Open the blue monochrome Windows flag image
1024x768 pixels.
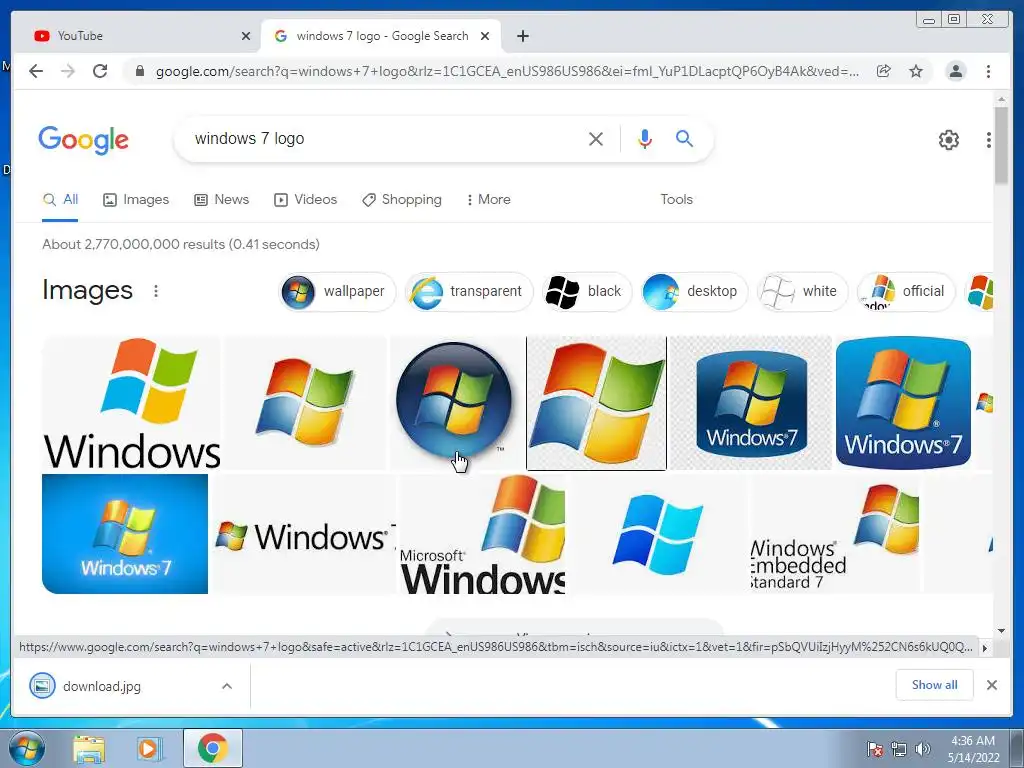(x=658, y=534)
